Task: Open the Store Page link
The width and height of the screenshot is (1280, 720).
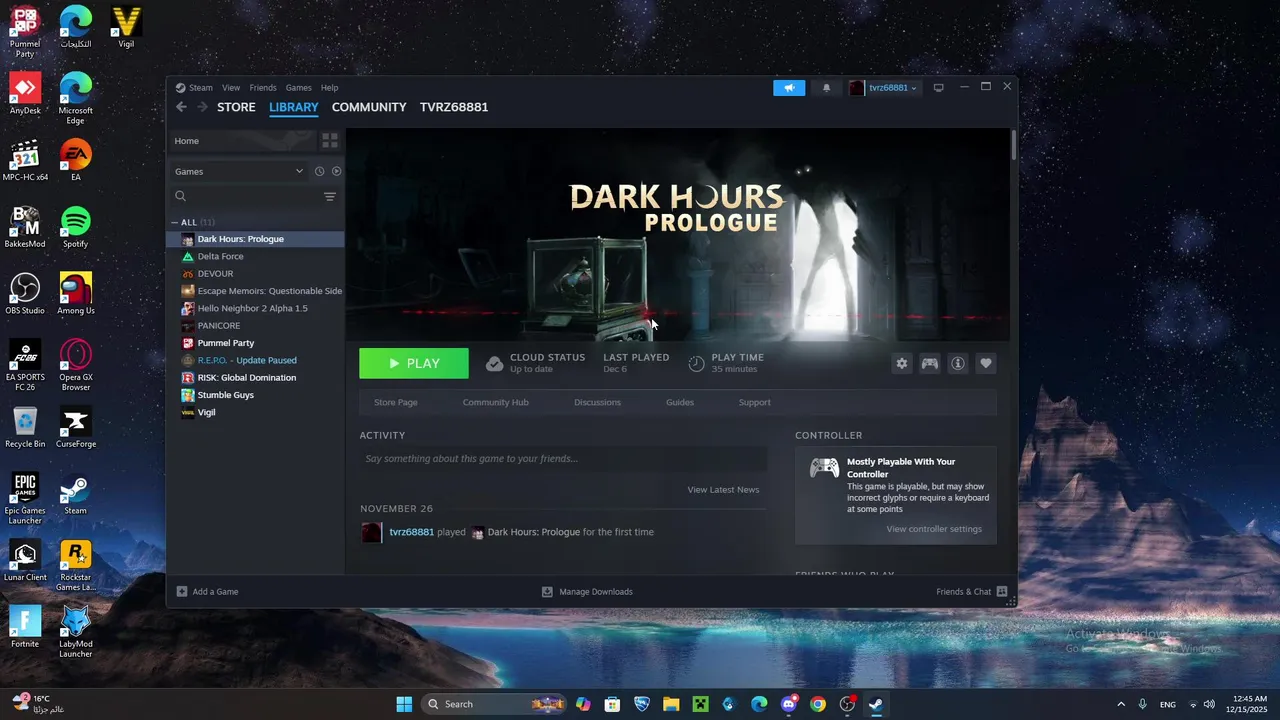Action: coord(395,402)
